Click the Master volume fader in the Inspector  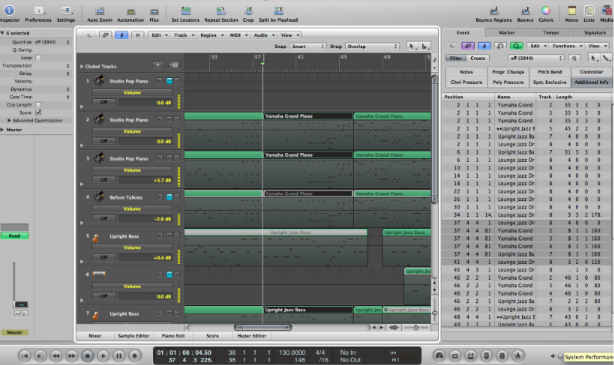[21, 304]
